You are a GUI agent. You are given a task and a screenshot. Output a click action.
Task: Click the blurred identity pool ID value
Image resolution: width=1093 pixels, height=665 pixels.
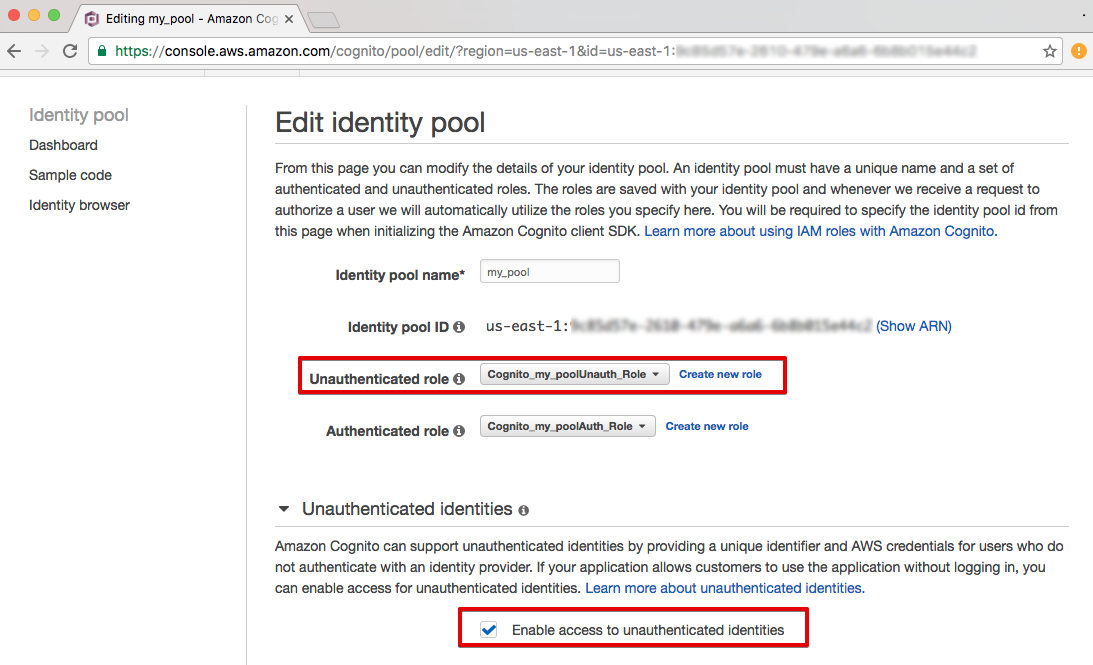point(721,326)
